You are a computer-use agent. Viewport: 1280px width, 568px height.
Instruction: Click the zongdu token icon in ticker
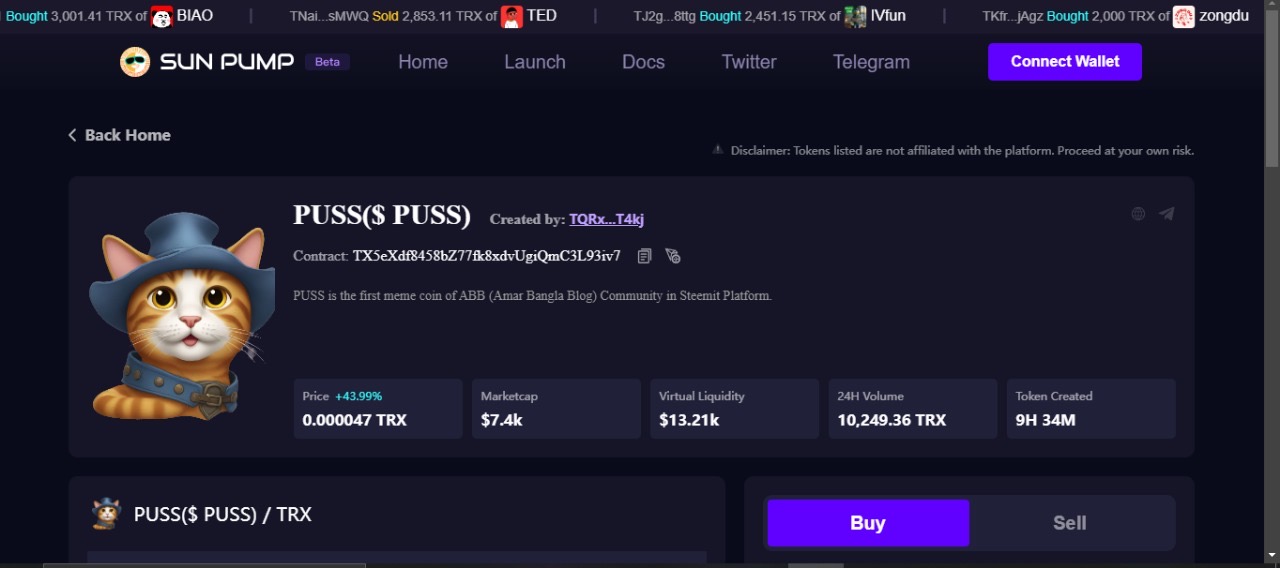click(x=1184, y=17)
